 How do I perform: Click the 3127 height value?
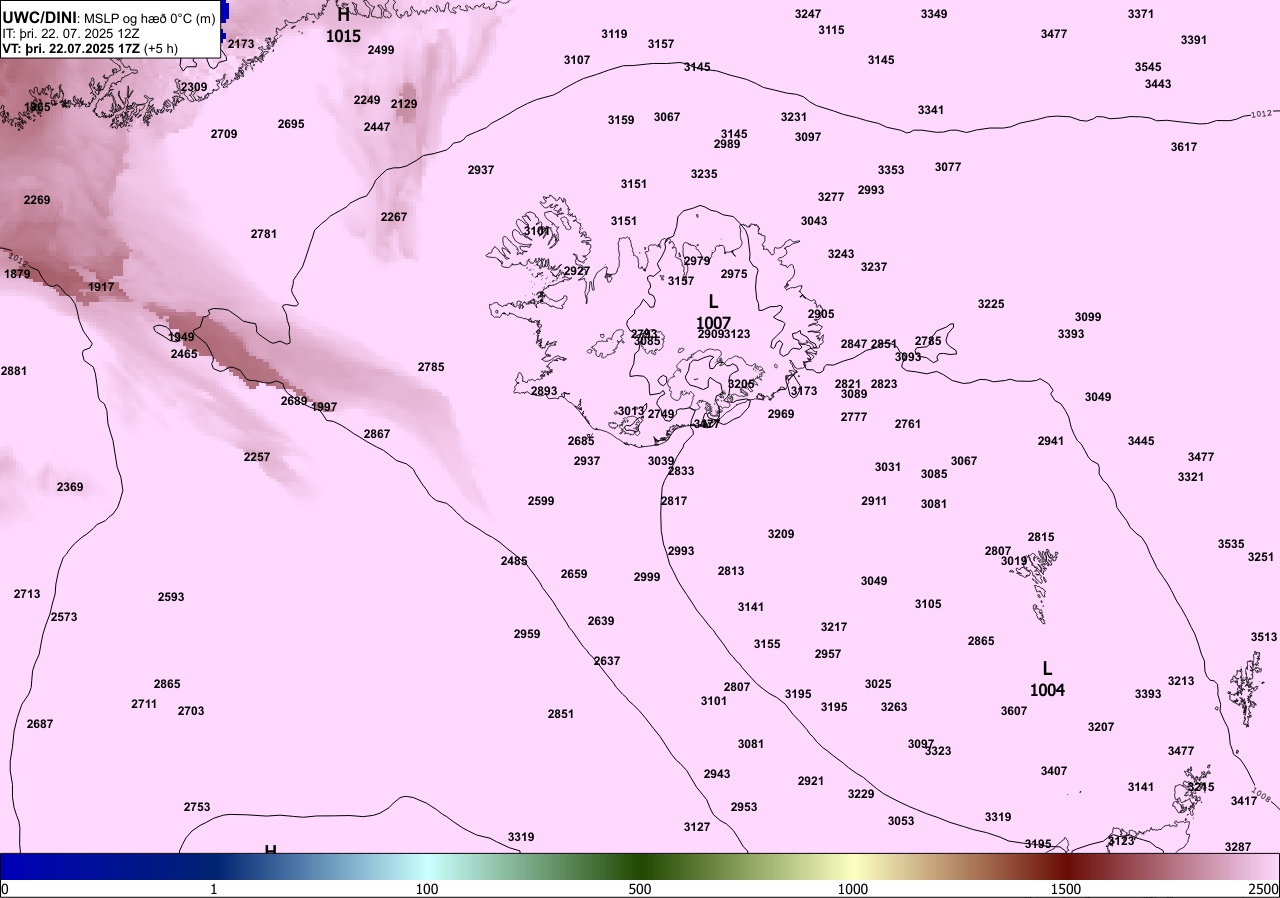[697, 827]
